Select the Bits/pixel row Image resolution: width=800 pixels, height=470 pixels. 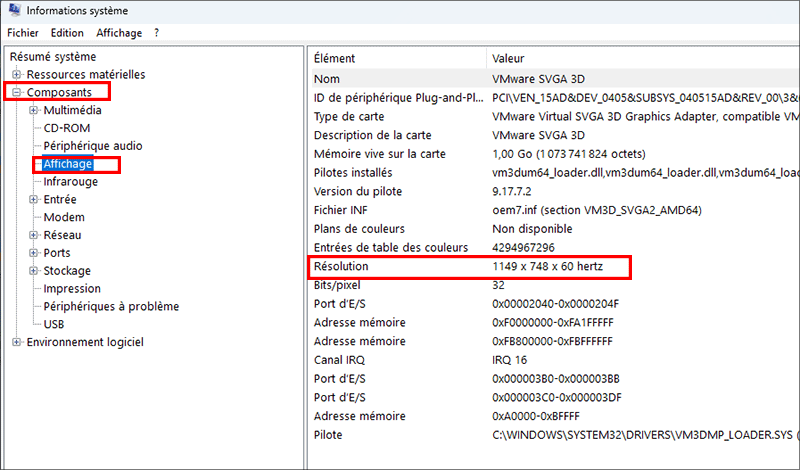(555, 285)
